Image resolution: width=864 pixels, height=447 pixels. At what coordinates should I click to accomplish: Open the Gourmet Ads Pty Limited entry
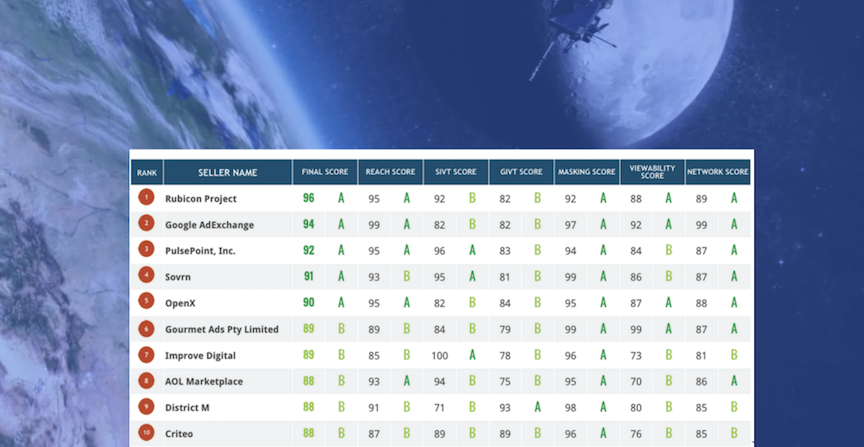pos(222,330)
